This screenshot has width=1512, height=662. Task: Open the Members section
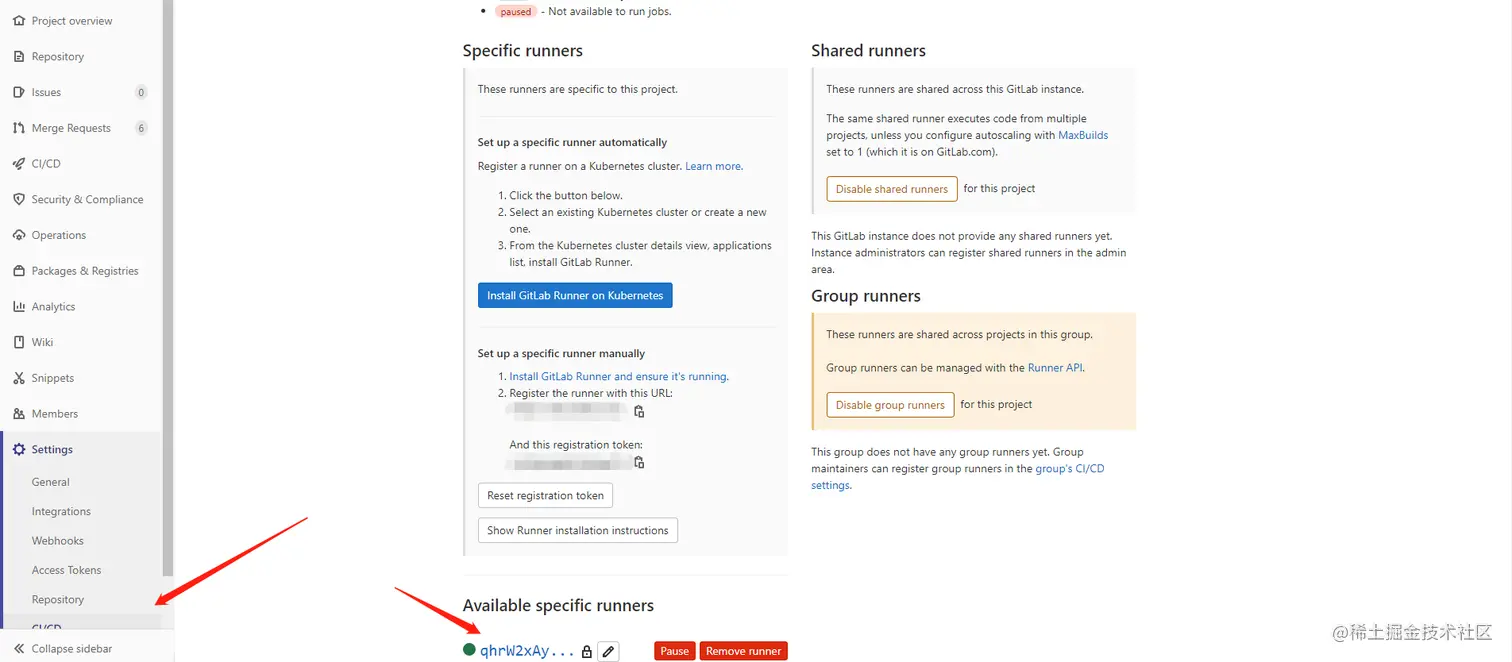pyautogui.click(x=55, y=414)
